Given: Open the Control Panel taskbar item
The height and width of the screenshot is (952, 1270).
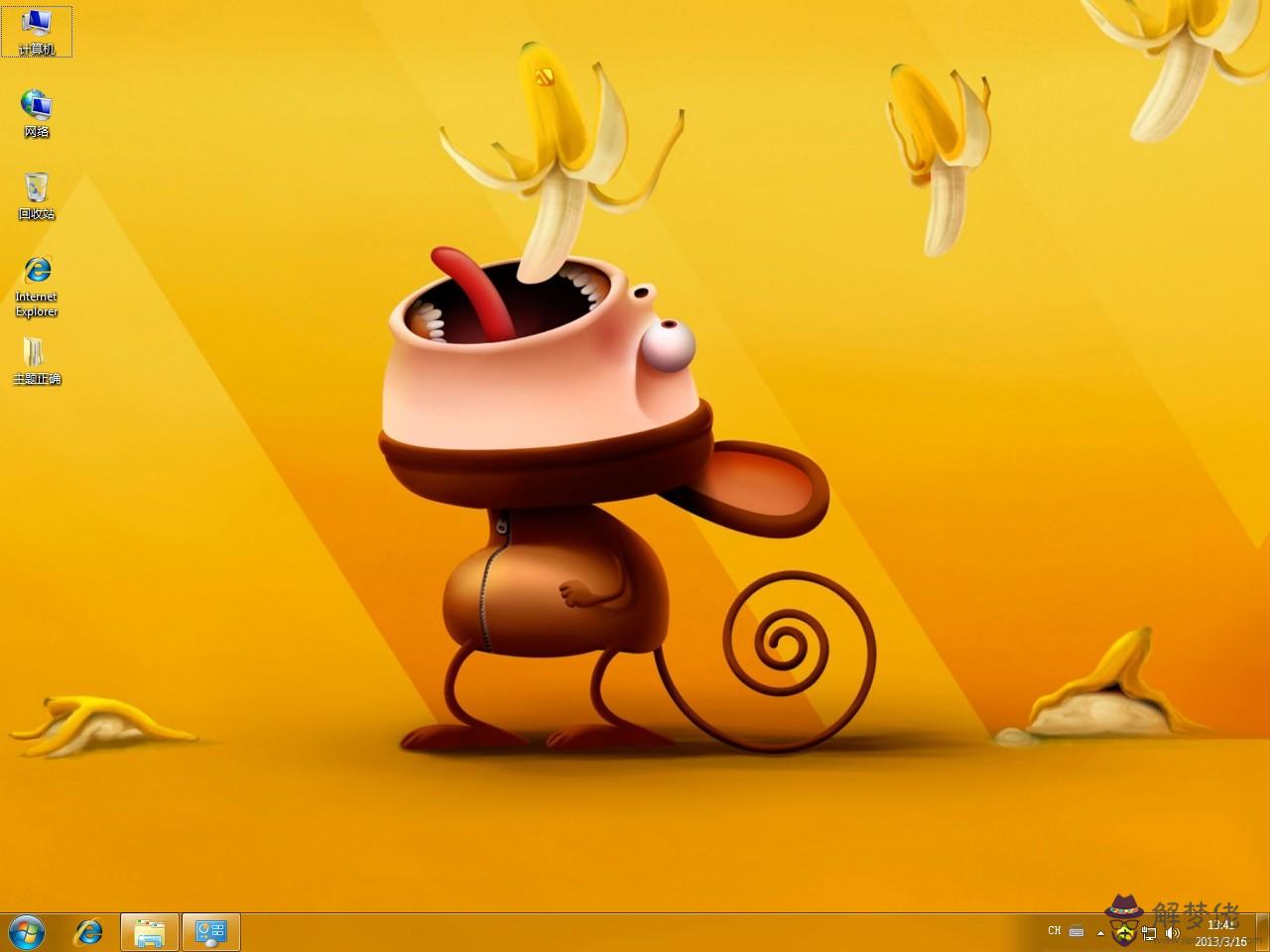Looking at the screenshot, I should [x=211, y=932].
